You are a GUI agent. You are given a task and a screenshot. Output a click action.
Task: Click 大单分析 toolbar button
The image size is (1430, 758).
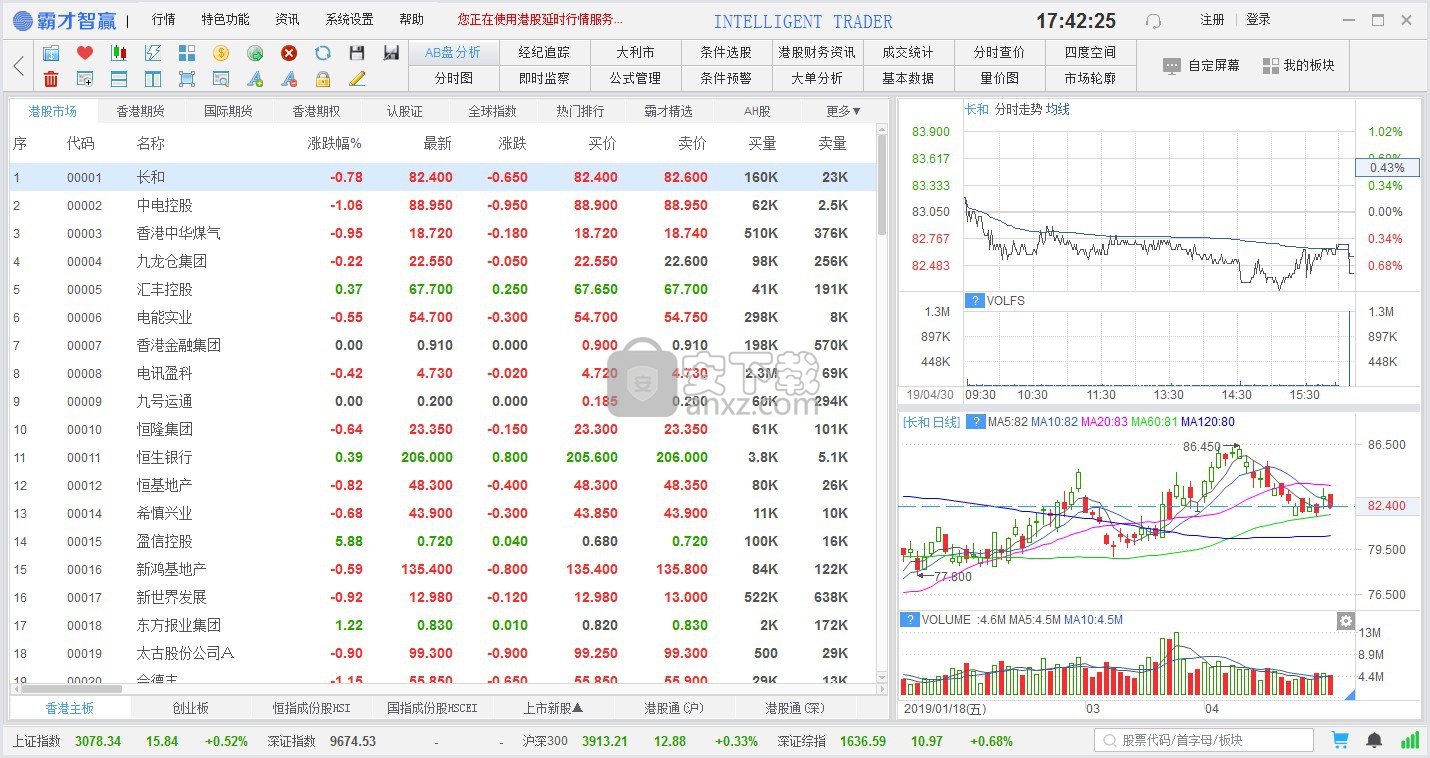[x=817, y=78]
